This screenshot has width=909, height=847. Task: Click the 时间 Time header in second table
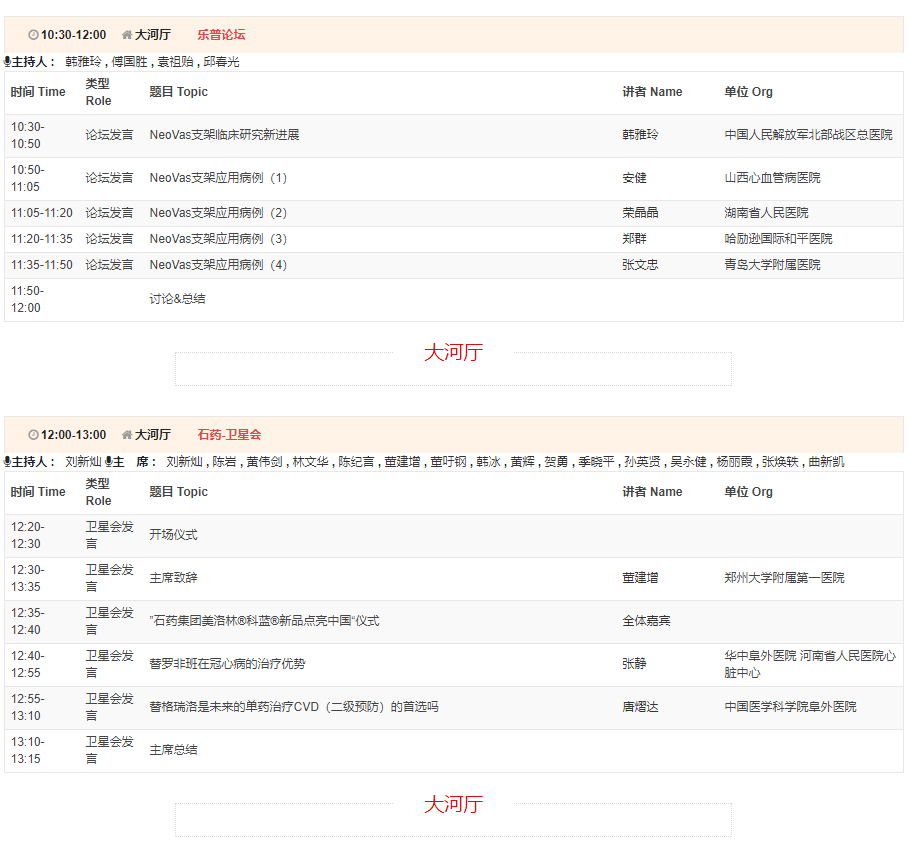click(38, 492)
